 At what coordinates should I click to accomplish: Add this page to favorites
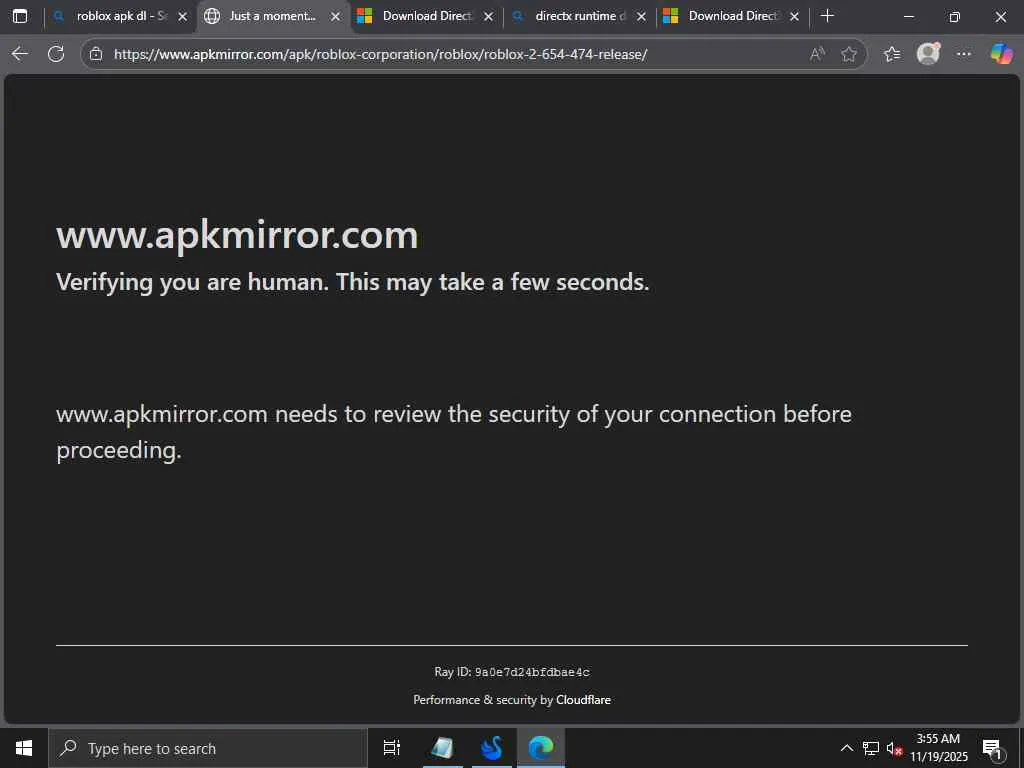(849, 54)
